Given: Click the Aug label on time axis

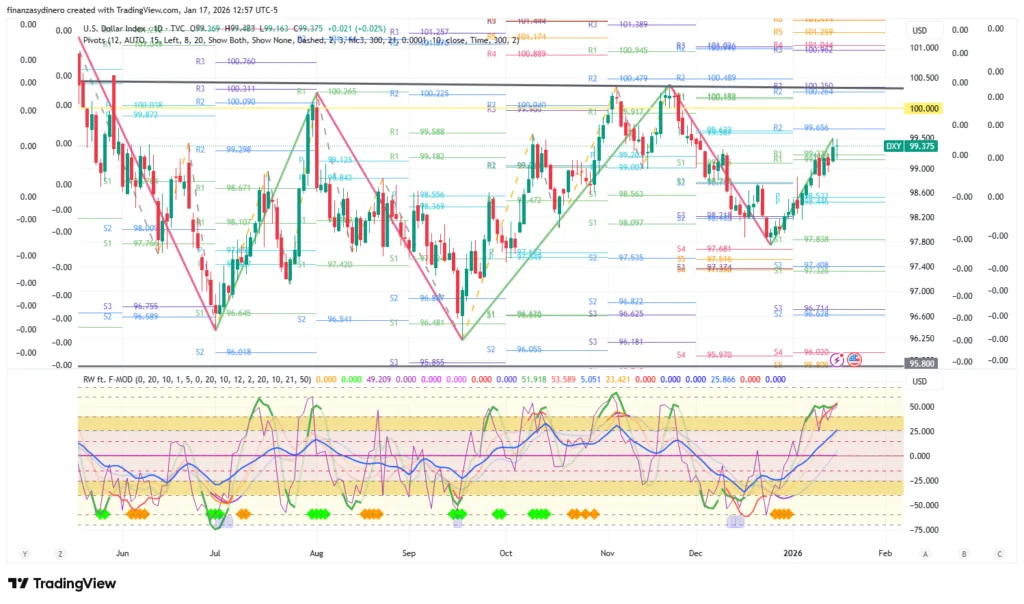Looking at the screenshot, I should pyautogui.click(x=316, y=552).
